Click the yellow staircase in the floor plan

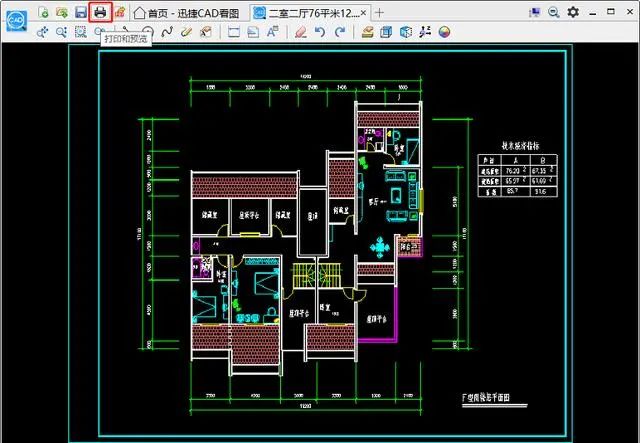tap(316, 276)
